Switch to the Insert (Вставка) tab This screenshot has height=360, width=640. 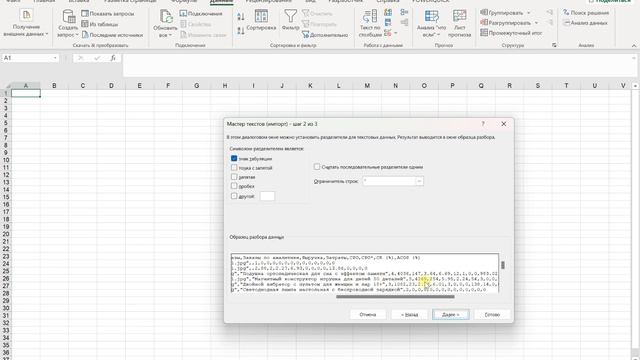pyautogui.click(x=79, y=1)
